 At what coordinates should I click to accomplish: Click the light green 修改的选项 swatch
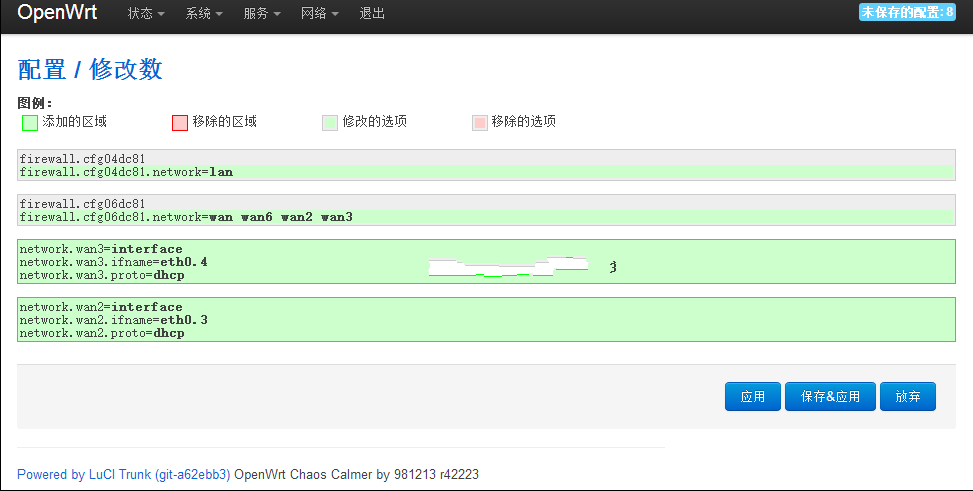point(330,123)
